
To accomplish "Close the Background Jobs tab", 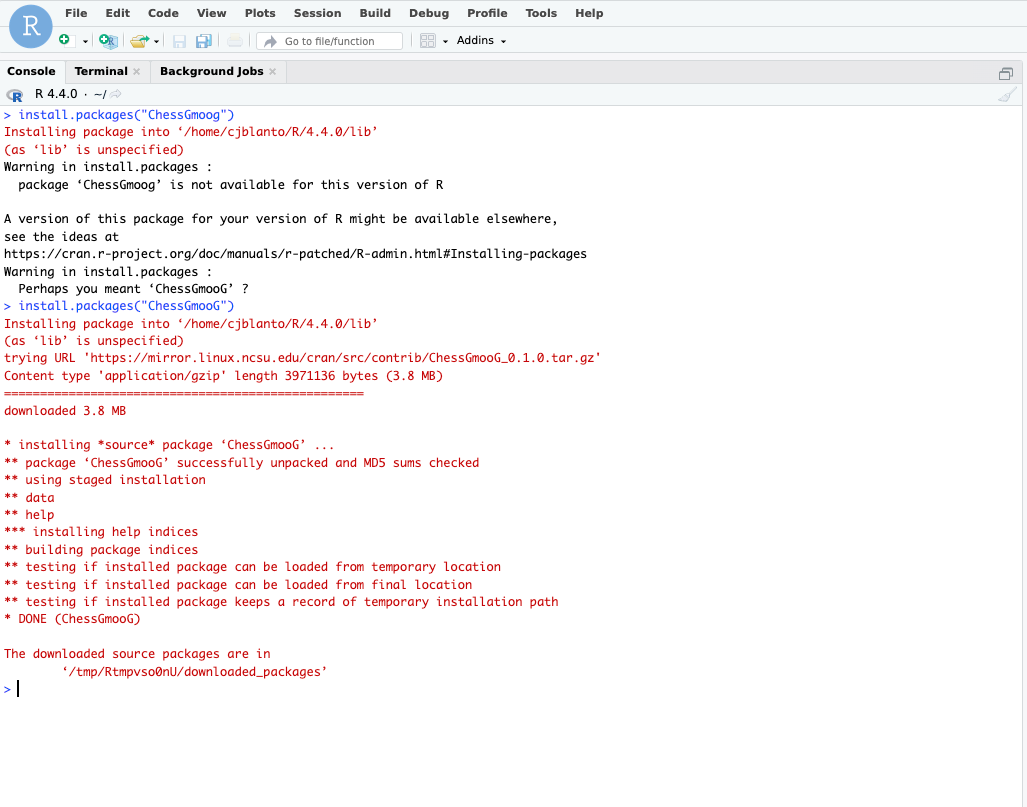I will [x=272, y=71].
